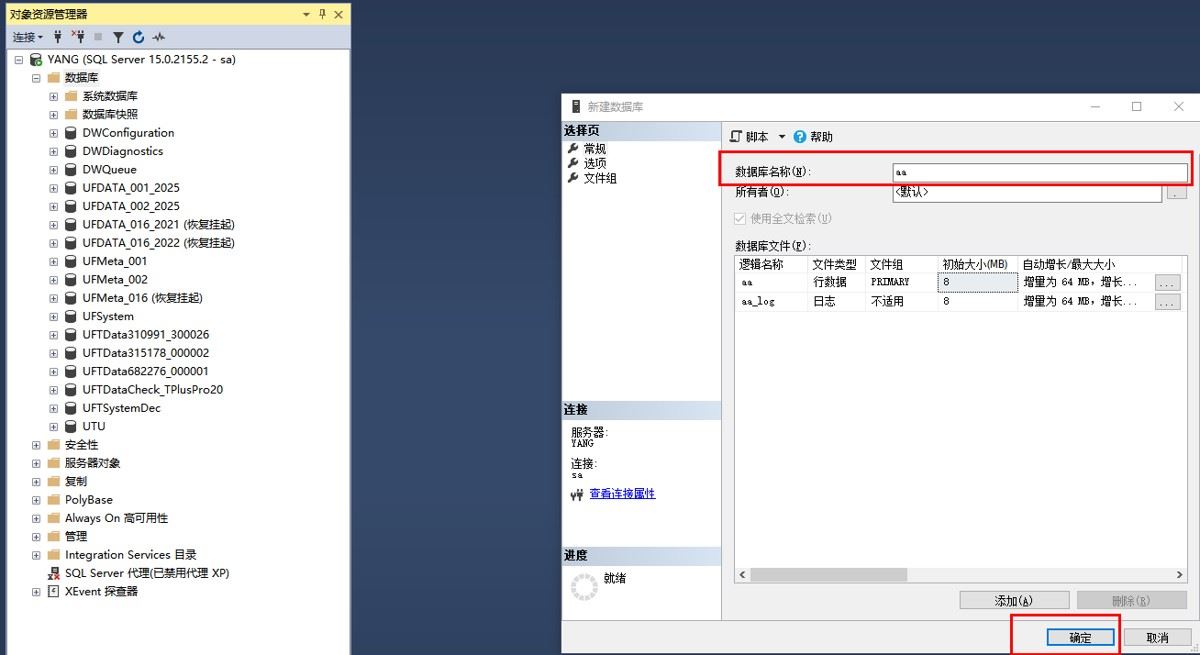Expand the Always On 高可用性 folder
The image size is (1200, 655).
pos(36,518)
